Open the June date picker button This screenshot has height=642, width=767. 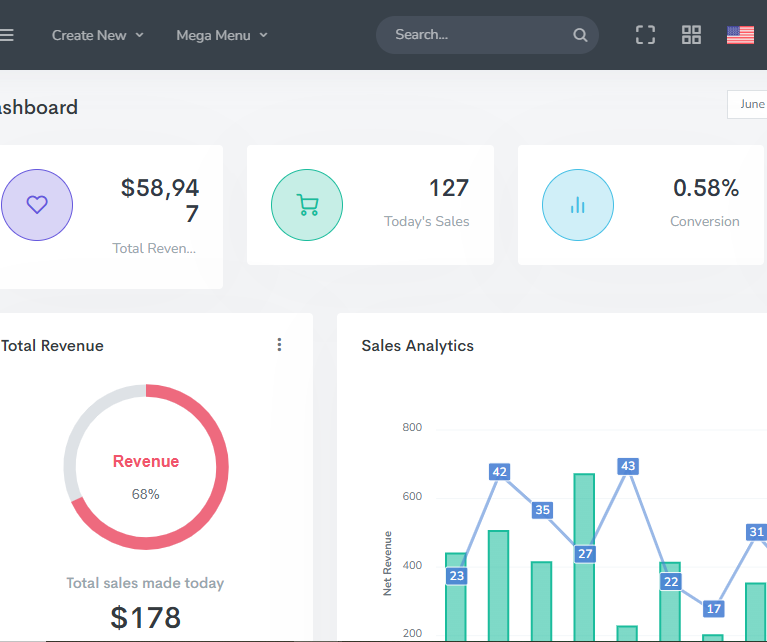point(750,104)
